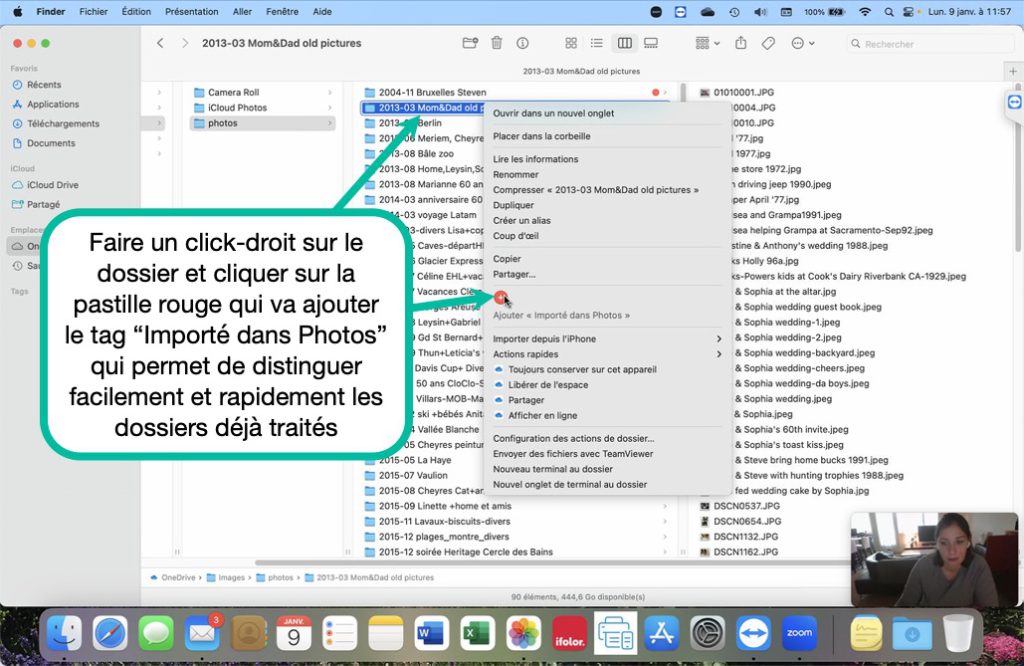
Task: Click the red tag dot in context menu
Action: click(501, 297)
